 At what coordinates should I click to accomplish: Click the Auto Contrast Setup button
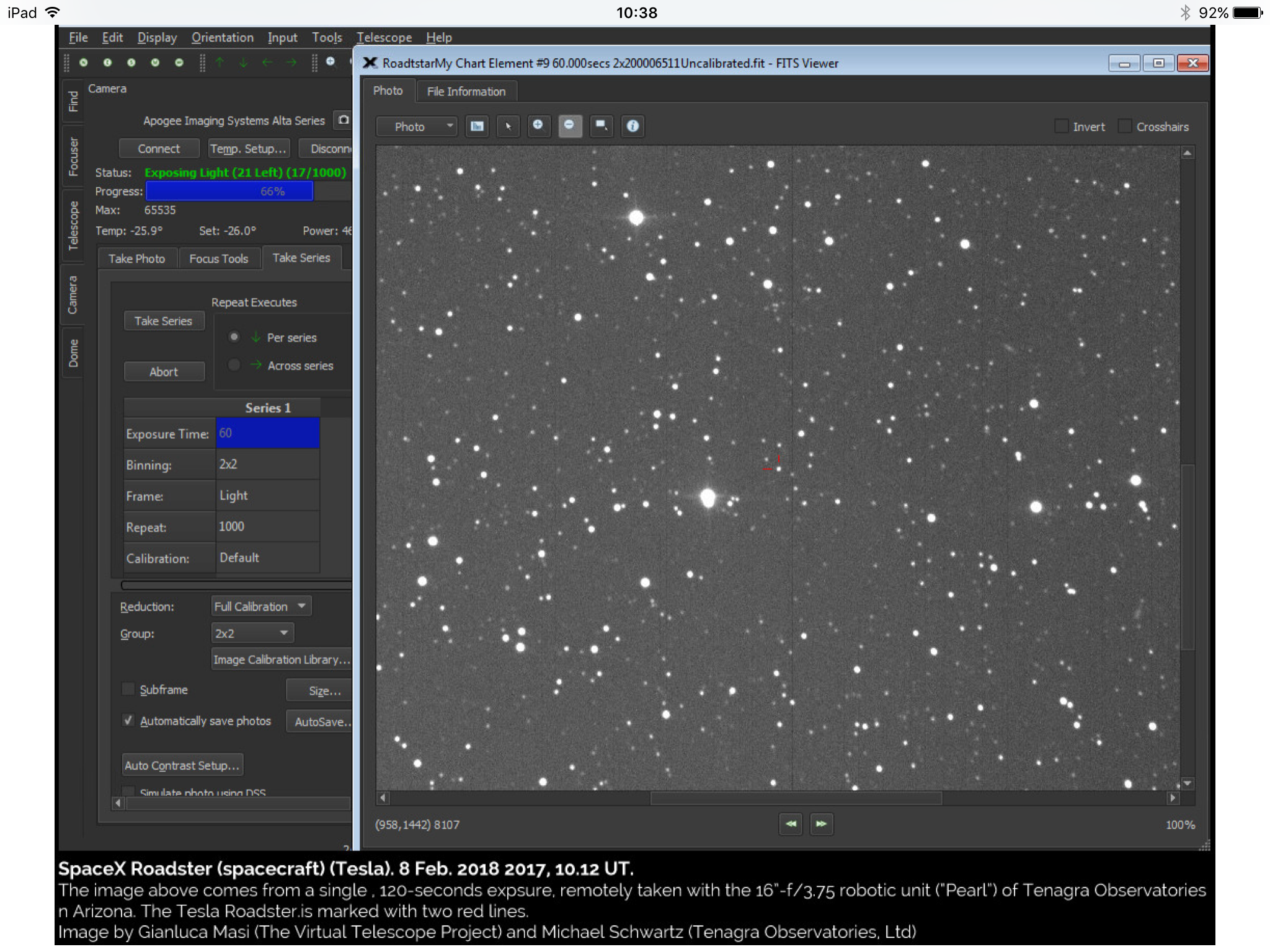pos(182,765)
